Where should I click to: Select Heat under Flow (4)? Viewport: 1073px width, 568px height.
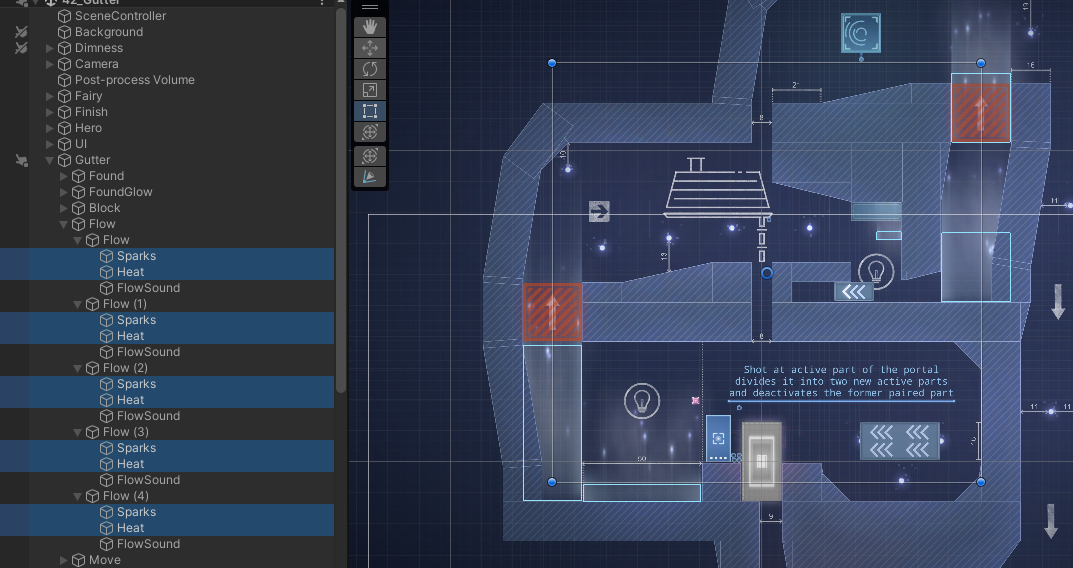(x=130, y=528)
